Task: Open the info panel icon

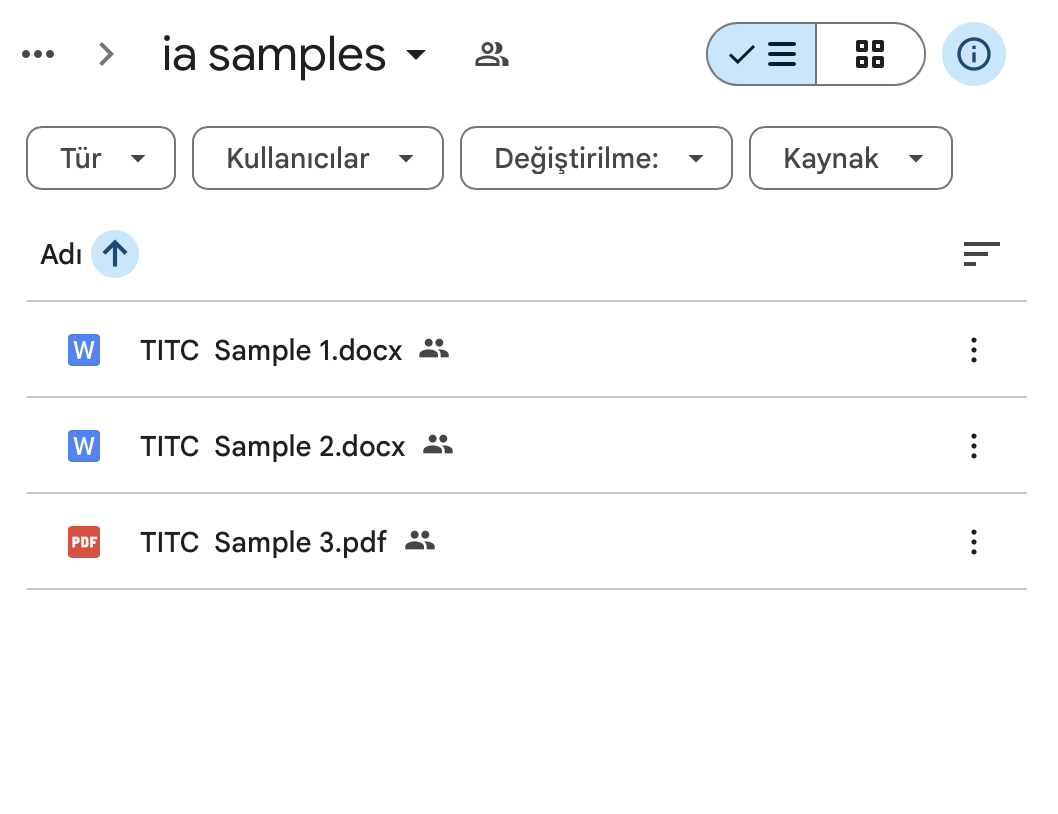Action: [x=973, y=54]
